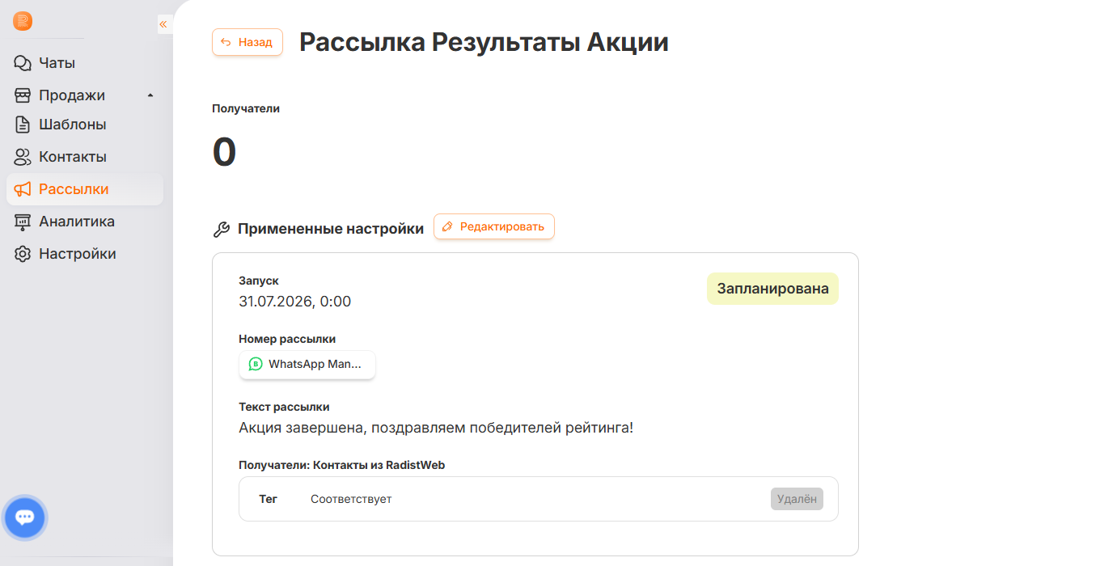Click the people icon beside Контакты
The width and height of the screenshot is (1100, 566).
point(22,157)
